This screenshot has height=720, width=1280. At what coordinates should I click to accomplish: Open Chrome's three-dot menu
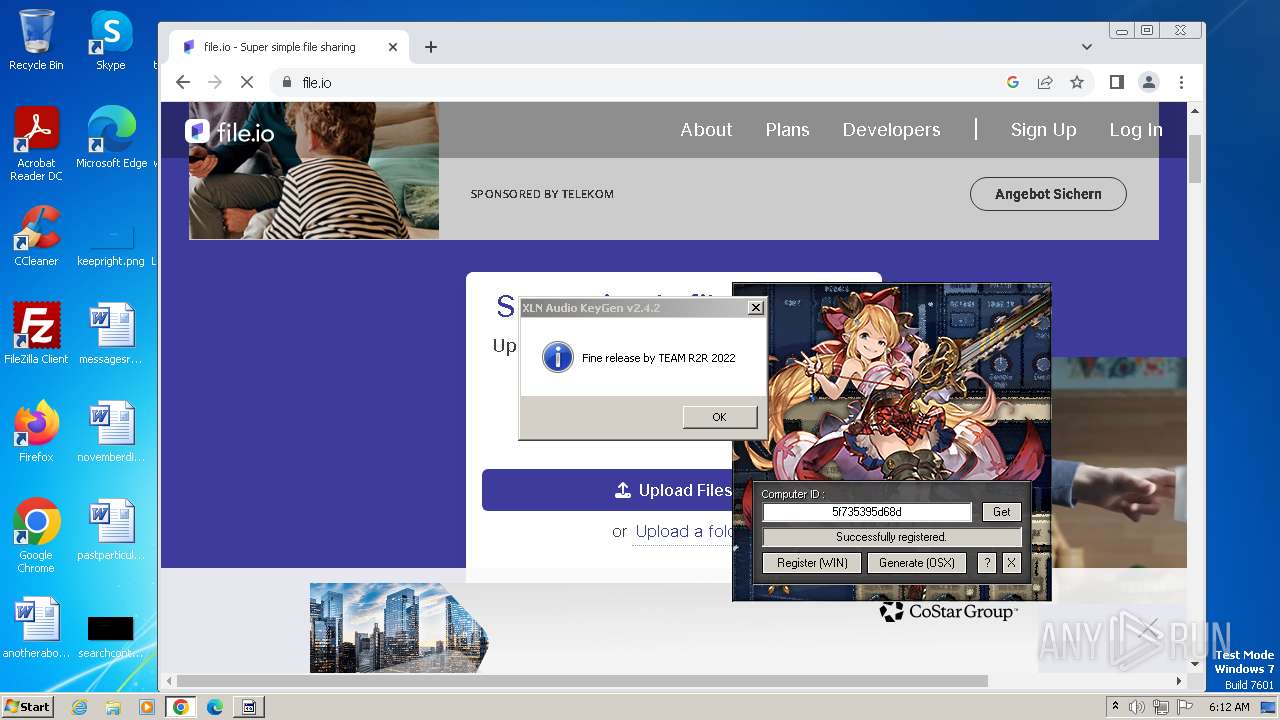pyautogui.click(x=1181, y=82)
